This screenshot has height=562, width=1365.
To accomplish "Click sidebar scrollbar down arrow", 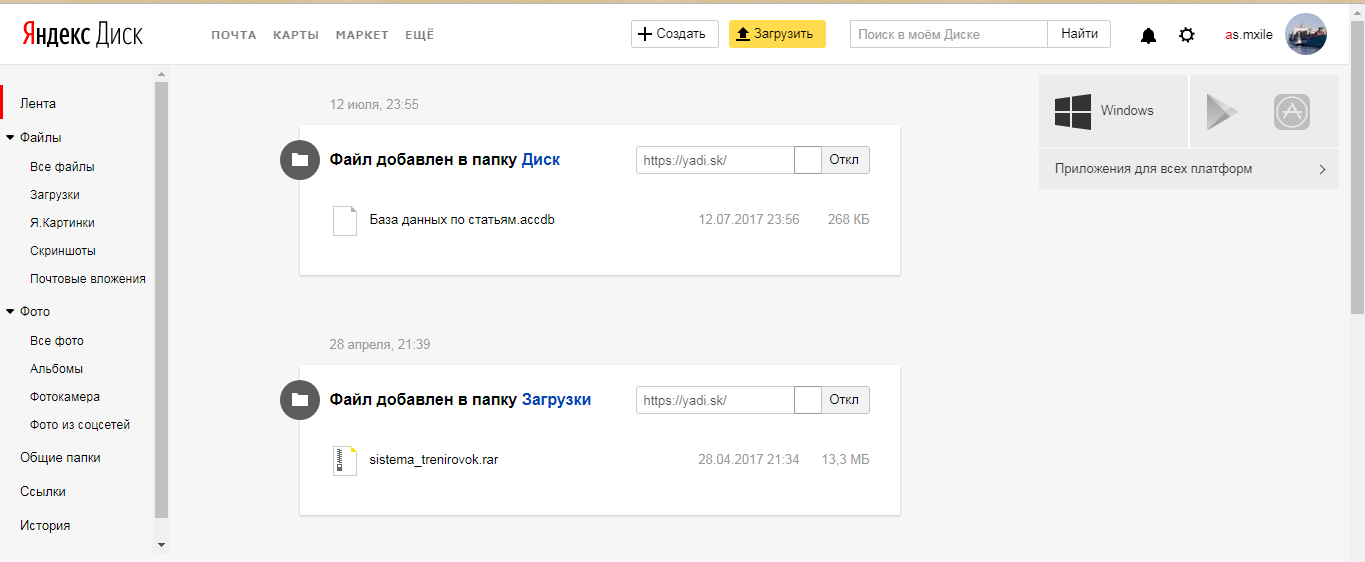I will pos(162,545).
